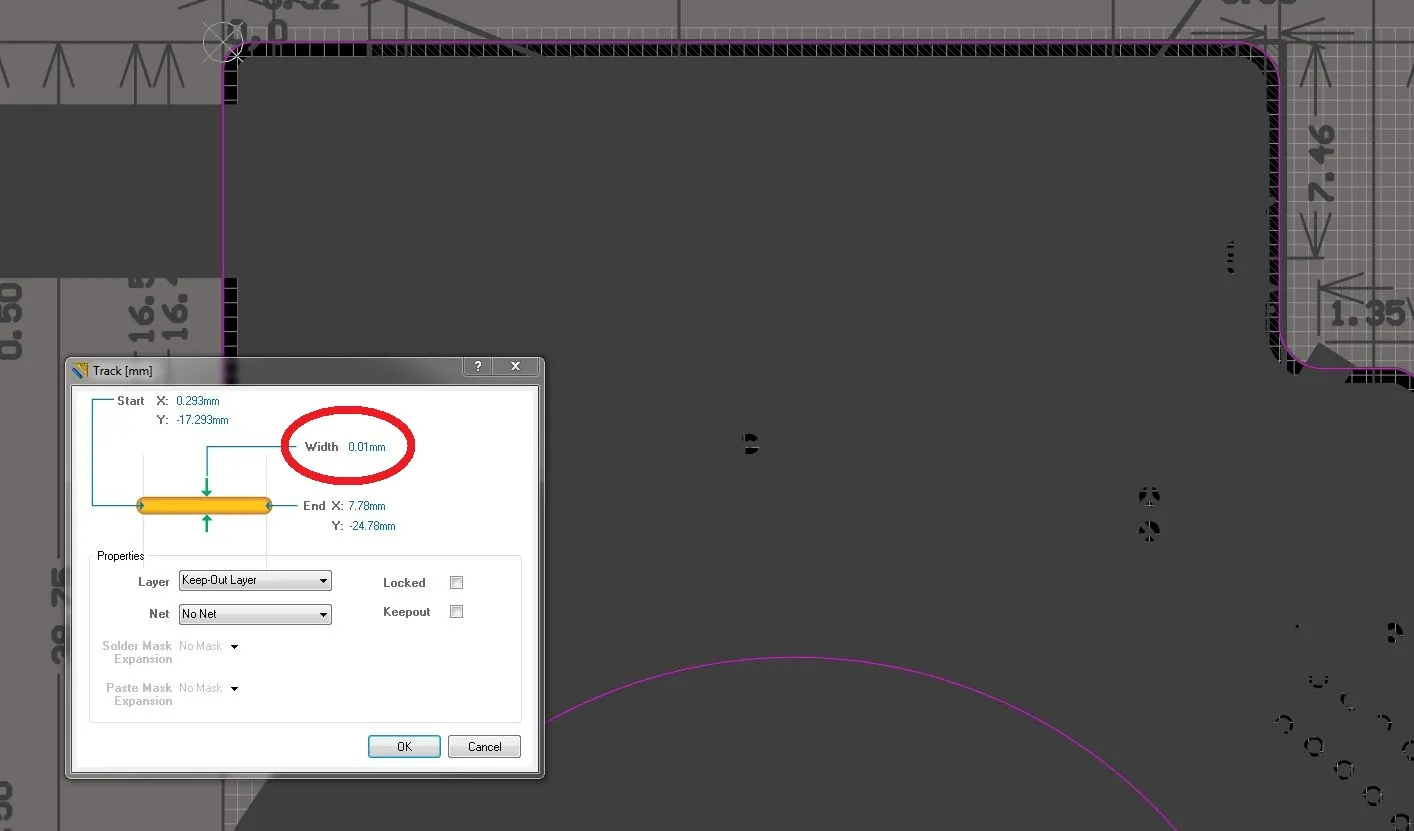This screenshot has width=1414, height=831.
Task: Click the orange track preview graphic
Action: (204, 505)
